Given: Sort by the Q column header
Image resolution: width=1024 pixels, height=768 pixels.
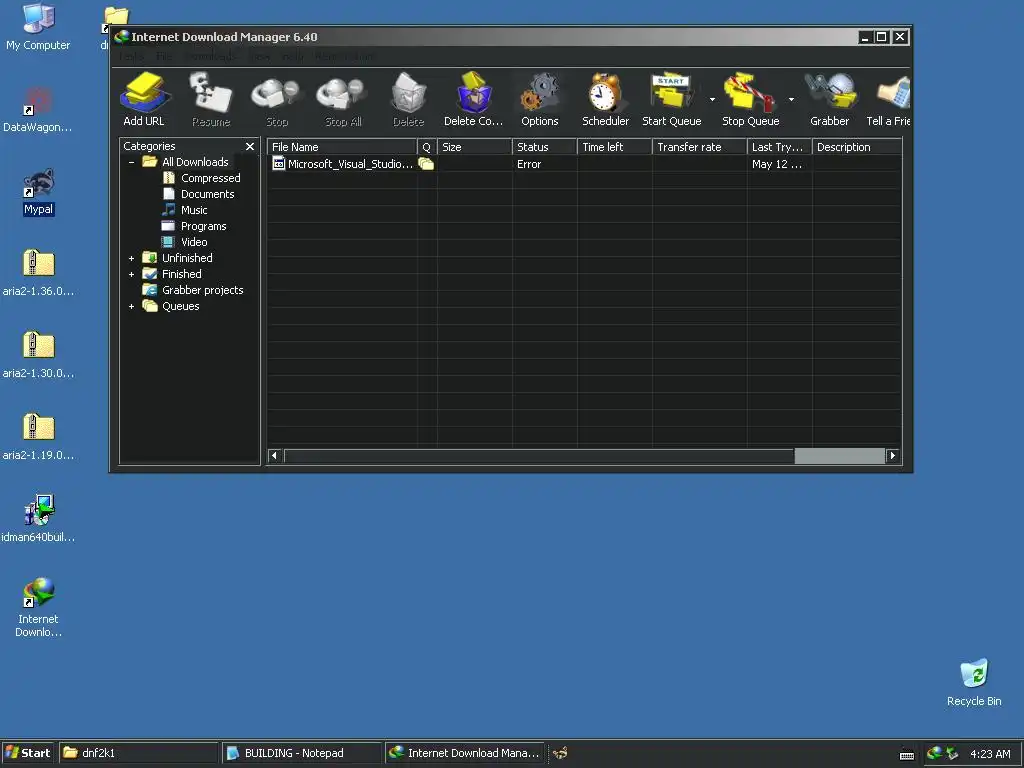Looking at the screenshot, I should tap(427, 147).
